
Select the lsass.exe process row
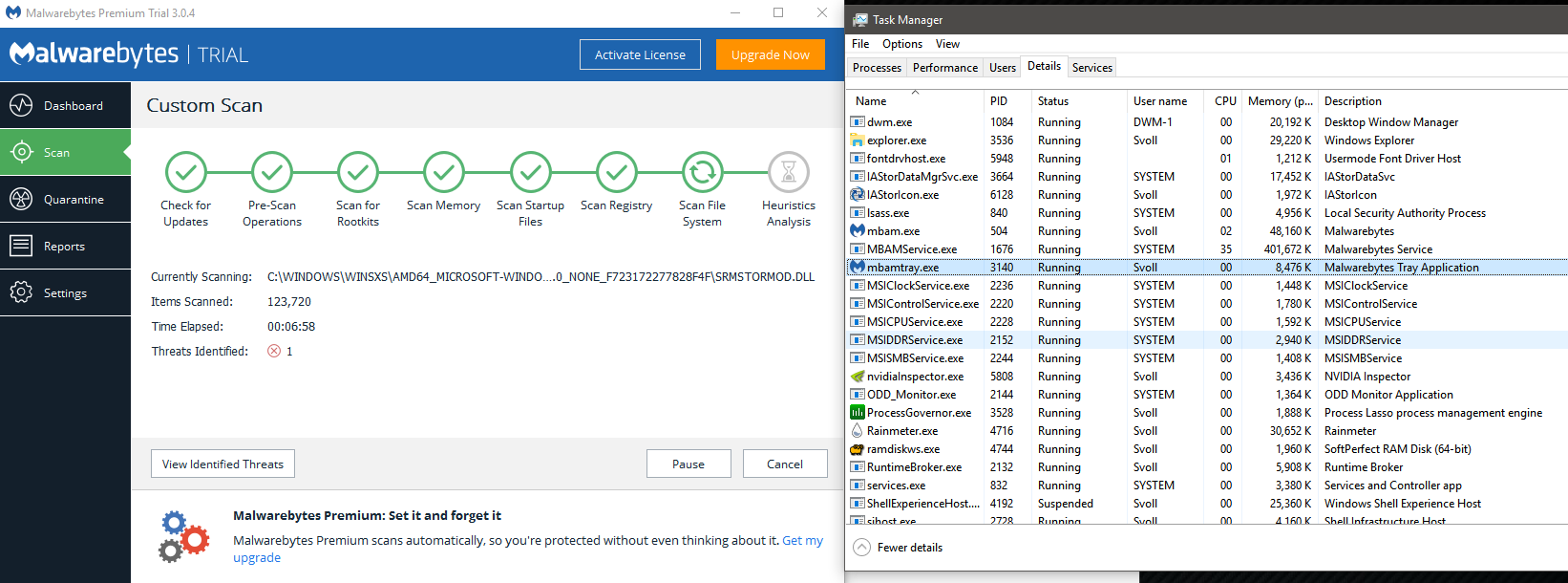click(x=1208, y=213)
